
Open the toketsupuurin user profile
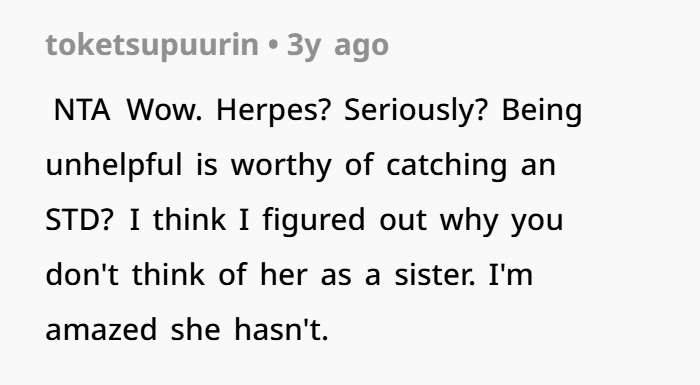(152, 45)
